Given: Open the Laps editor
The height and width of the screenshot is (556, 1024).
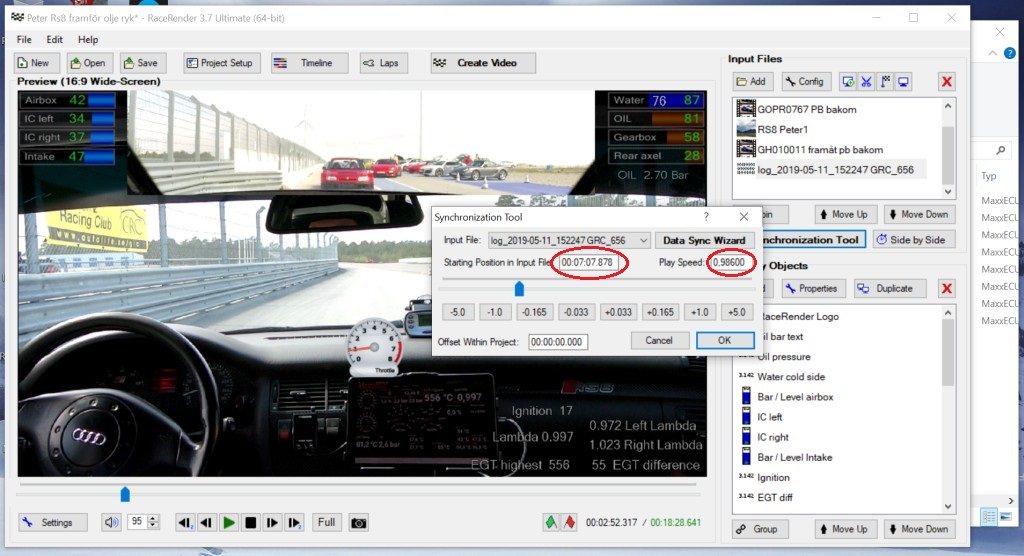Looking at the screenshot, I should coord(383,63).
